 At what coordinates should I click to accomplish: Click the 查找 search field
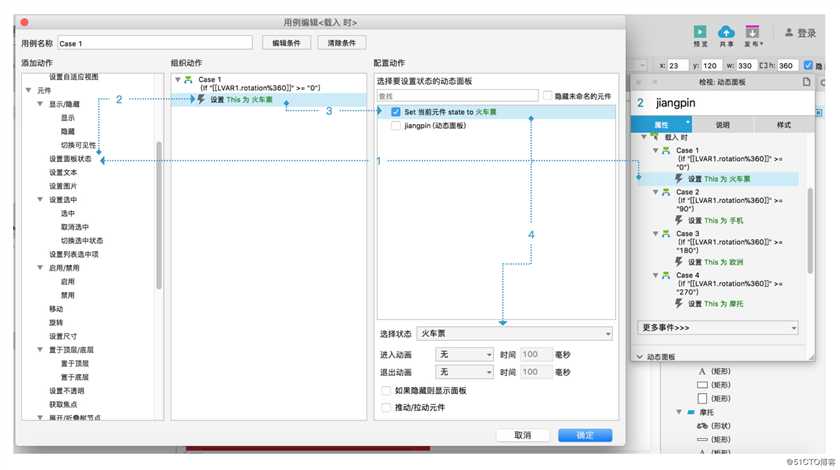(458, 96)
